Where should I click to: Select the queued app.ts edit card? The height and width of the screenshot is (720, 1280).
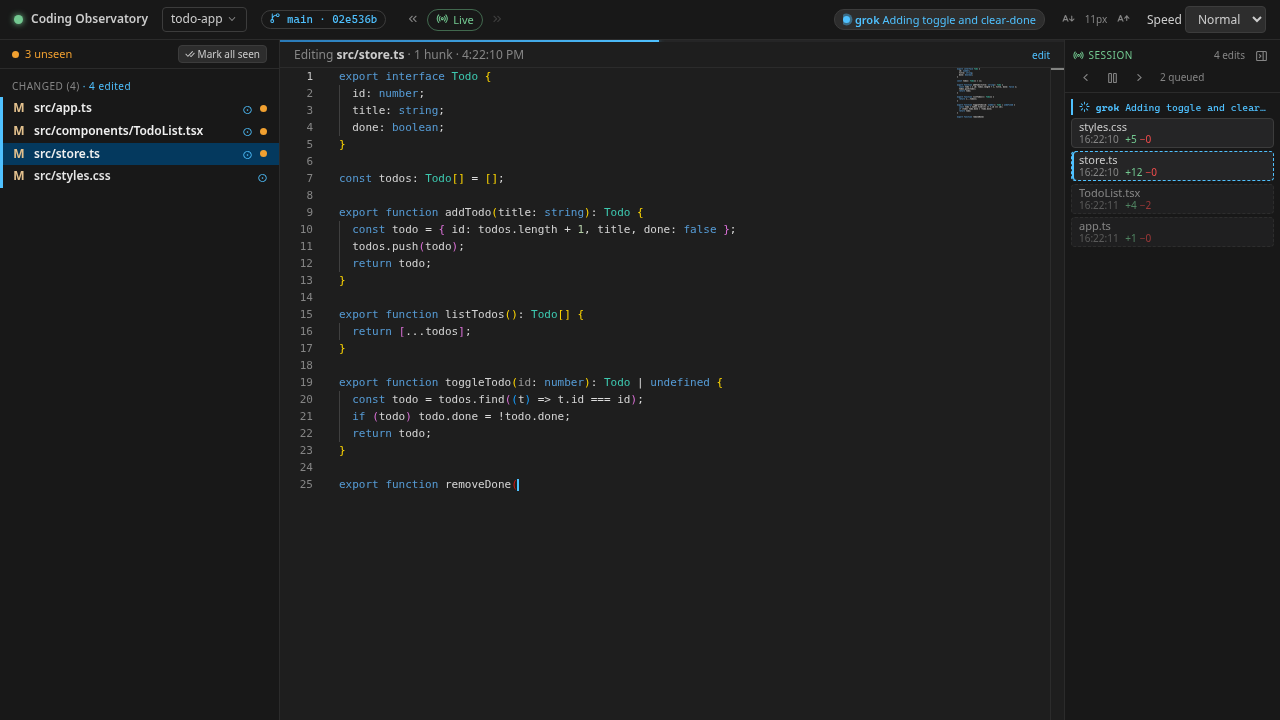1172,232
